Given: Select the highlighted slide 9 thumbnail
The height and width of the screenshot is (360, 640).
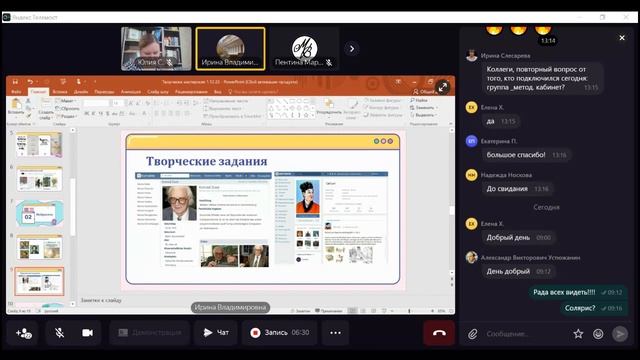Looking at the screenshot, I should pyautogui.click(x=39, y=282).
